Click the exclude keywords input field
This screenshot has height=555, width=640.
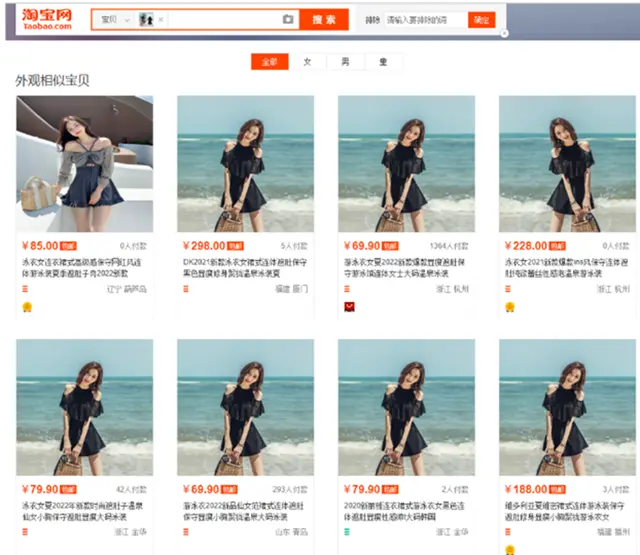[425, 20]
